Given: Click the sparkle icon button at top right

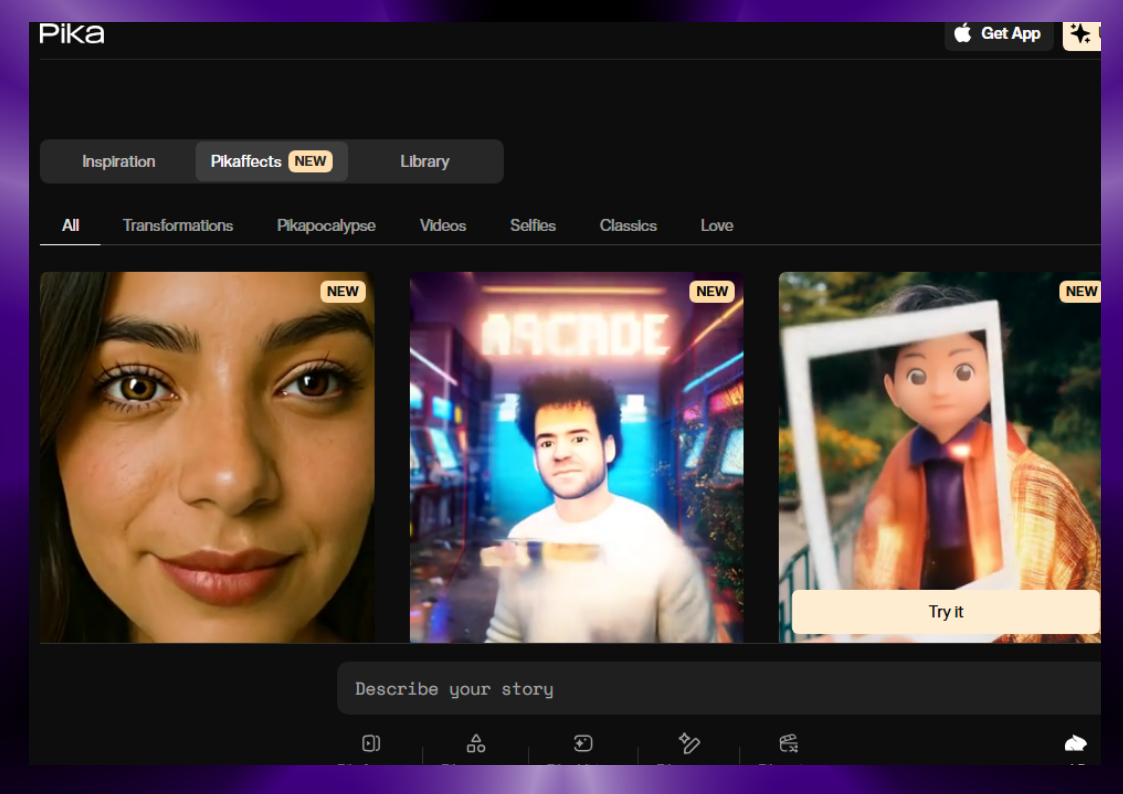Looking at the screenshot, I should click(1081, 34).
